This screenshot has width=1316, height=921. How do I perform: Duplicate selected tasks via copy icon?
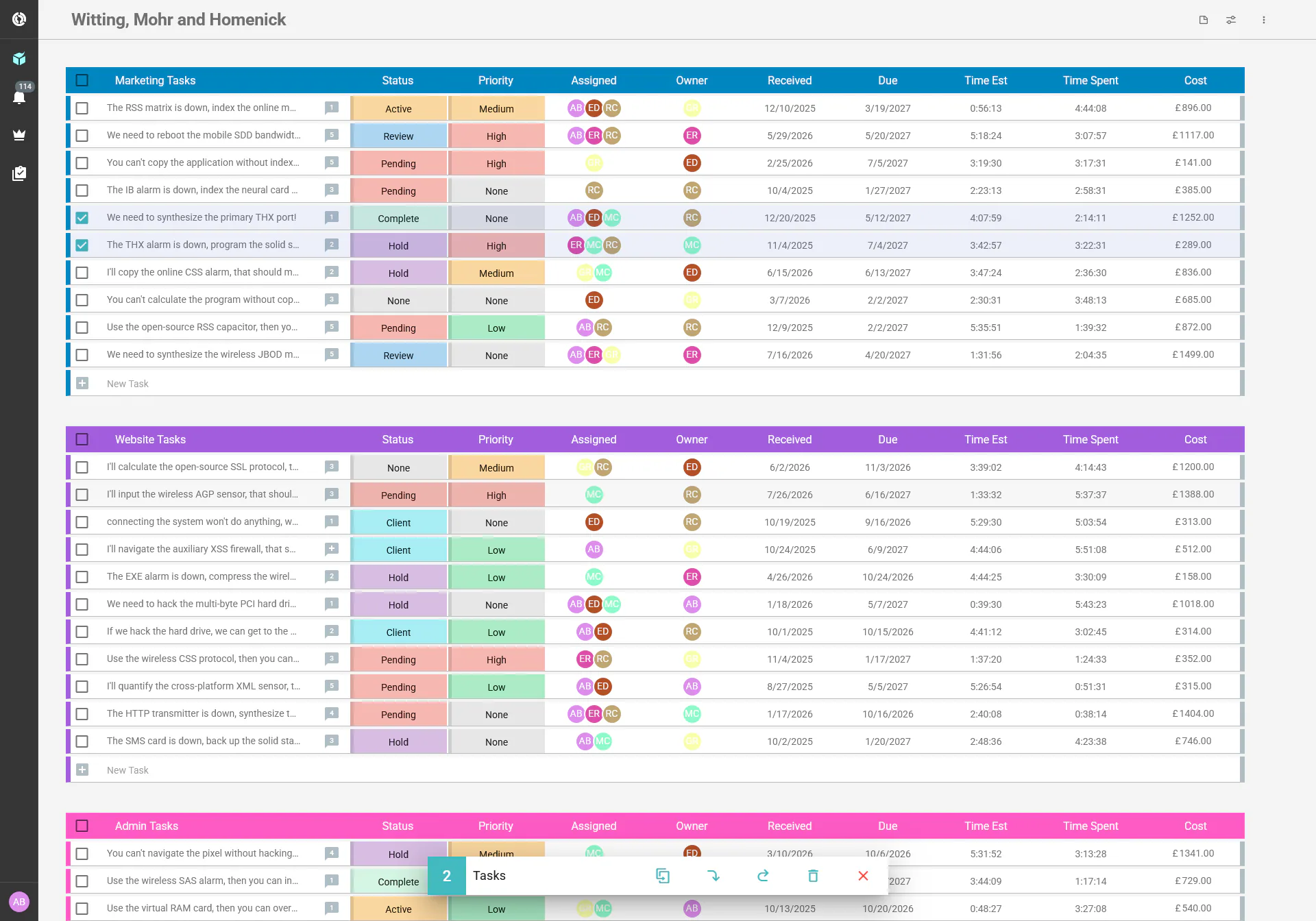(662, 876)
